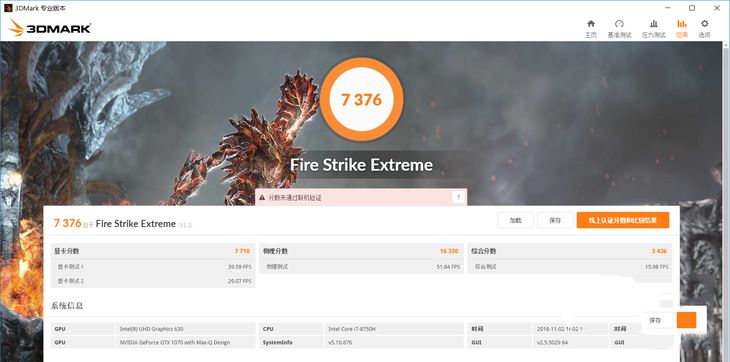Click the 综合分数 combined score header
The width and height of the screenshot is (730, 362).
click(x=483, y=251)
